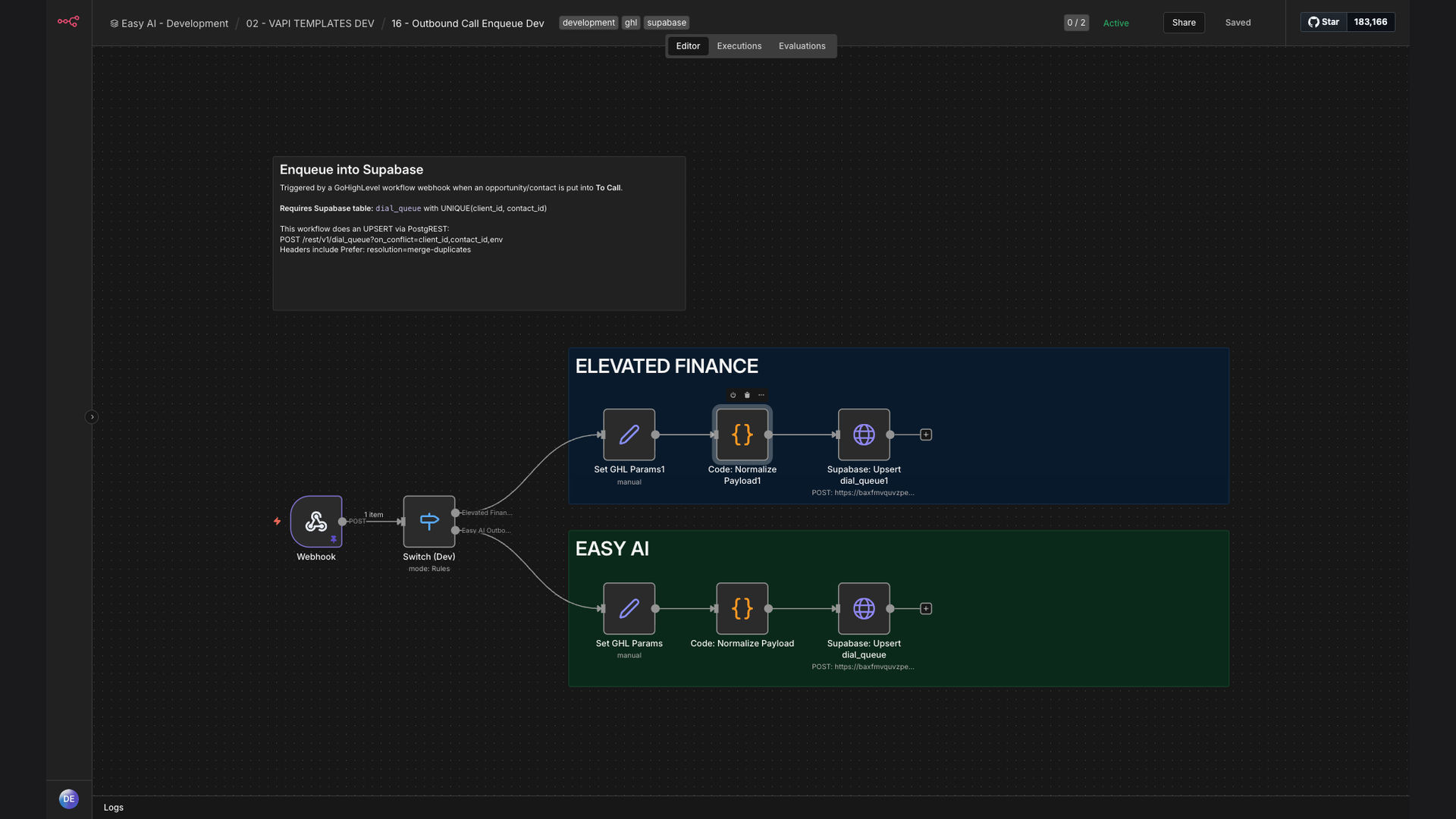
Task: Click the GitHub Star button
Action: point(1323,22)
